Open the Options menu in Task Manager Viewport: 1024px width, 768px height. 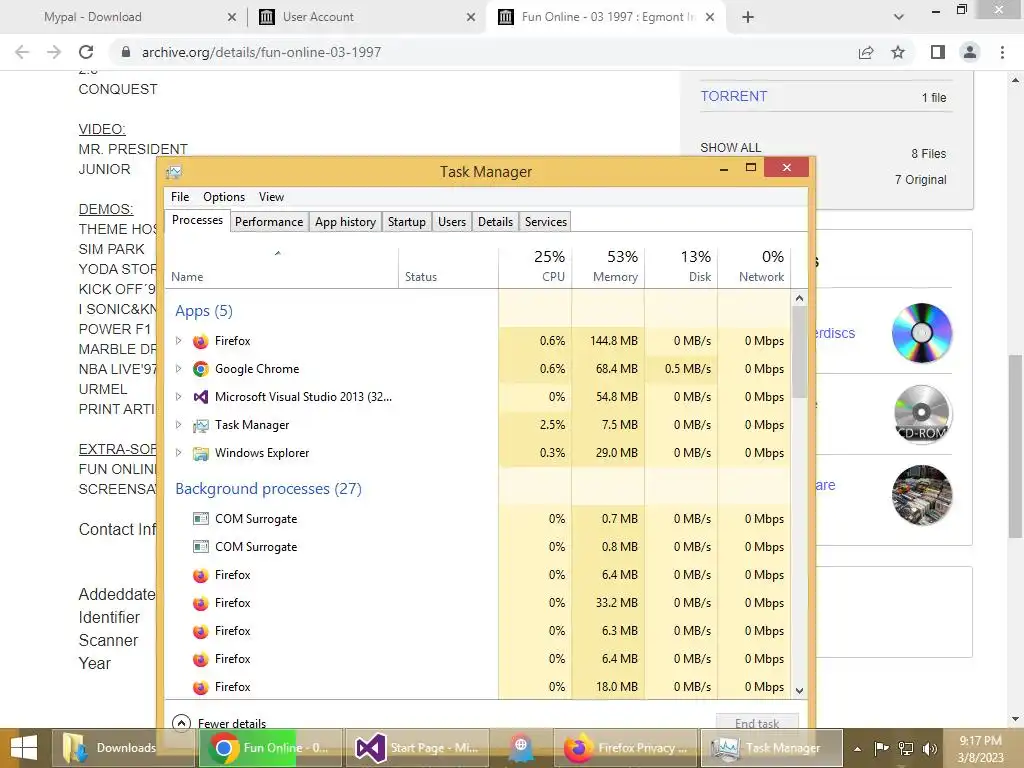[x=224, y=197]
